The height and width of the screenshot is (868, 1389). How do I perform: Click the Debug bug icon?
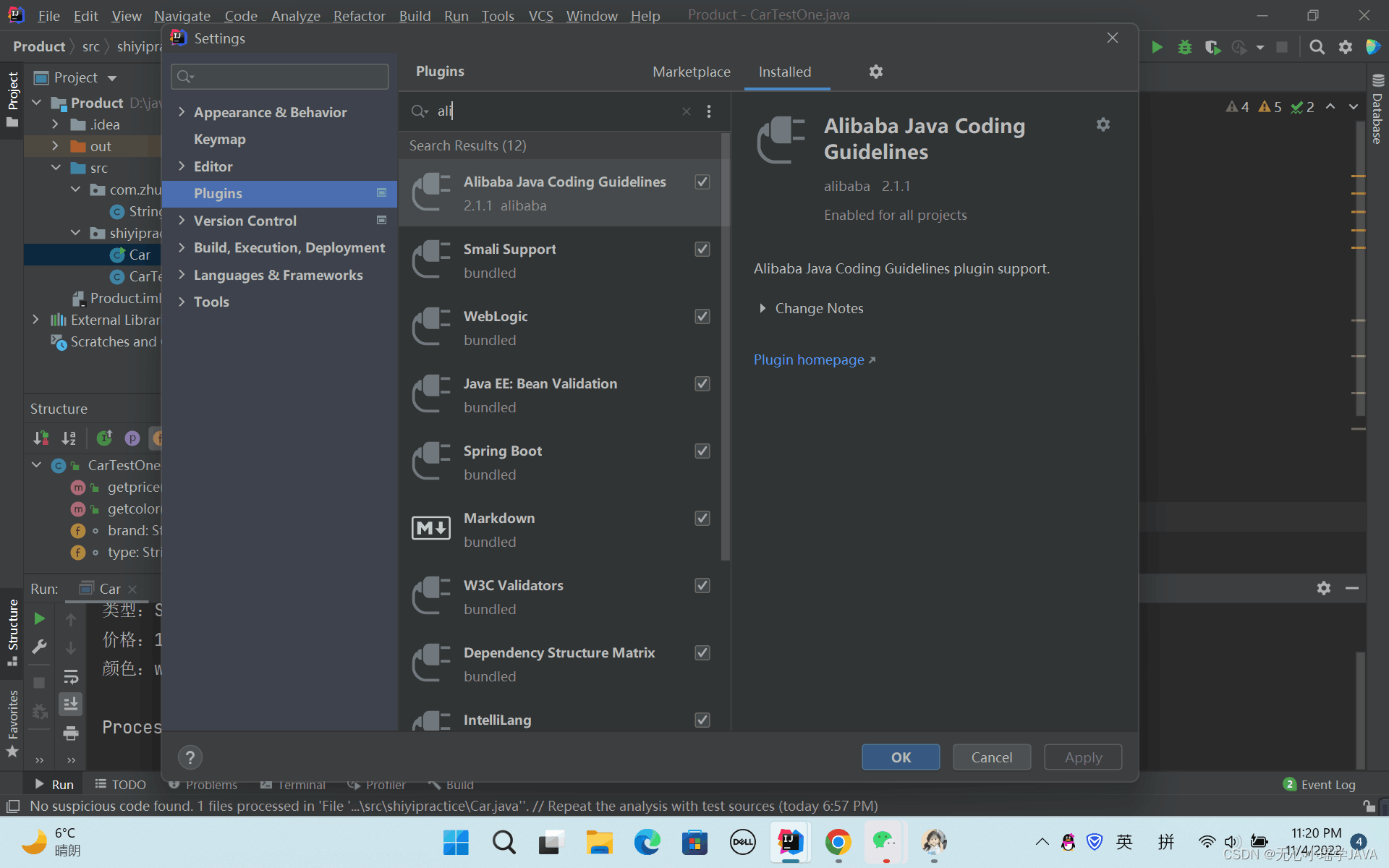(x=1184, y=47)
